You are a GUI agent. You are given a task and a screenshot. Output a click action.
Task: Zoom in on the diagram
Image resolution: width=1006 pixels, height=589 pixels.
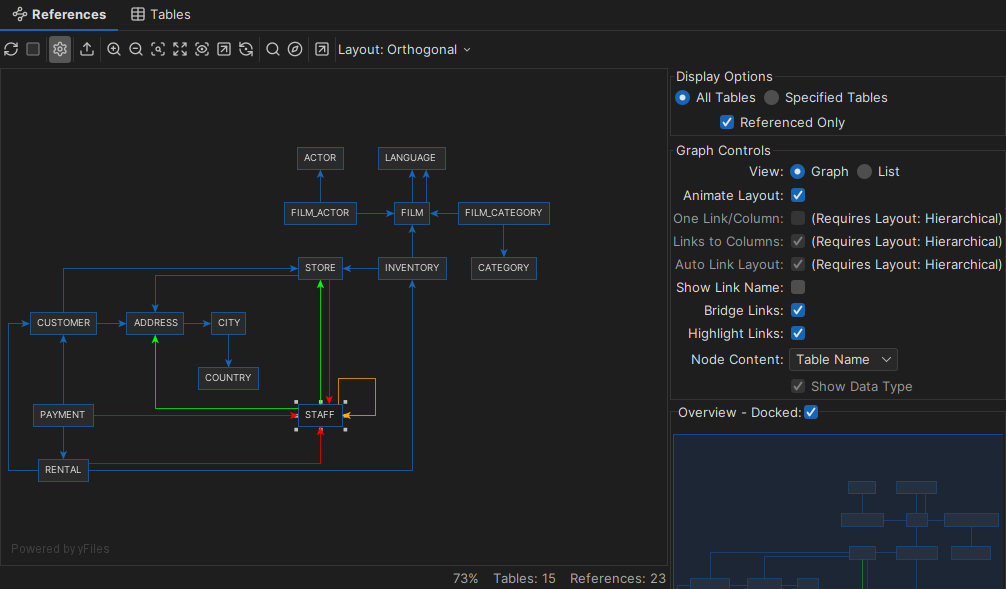pyautogui.click(x=114, y=49)
